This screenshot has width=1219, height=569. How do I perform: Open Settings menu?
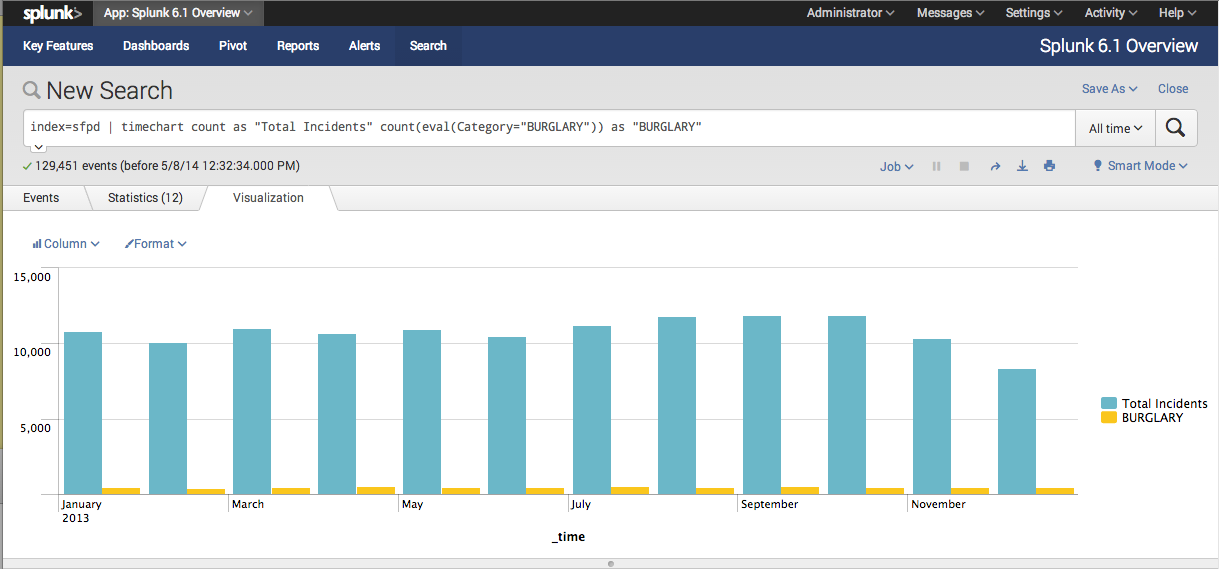click(x=1035, y=13)
